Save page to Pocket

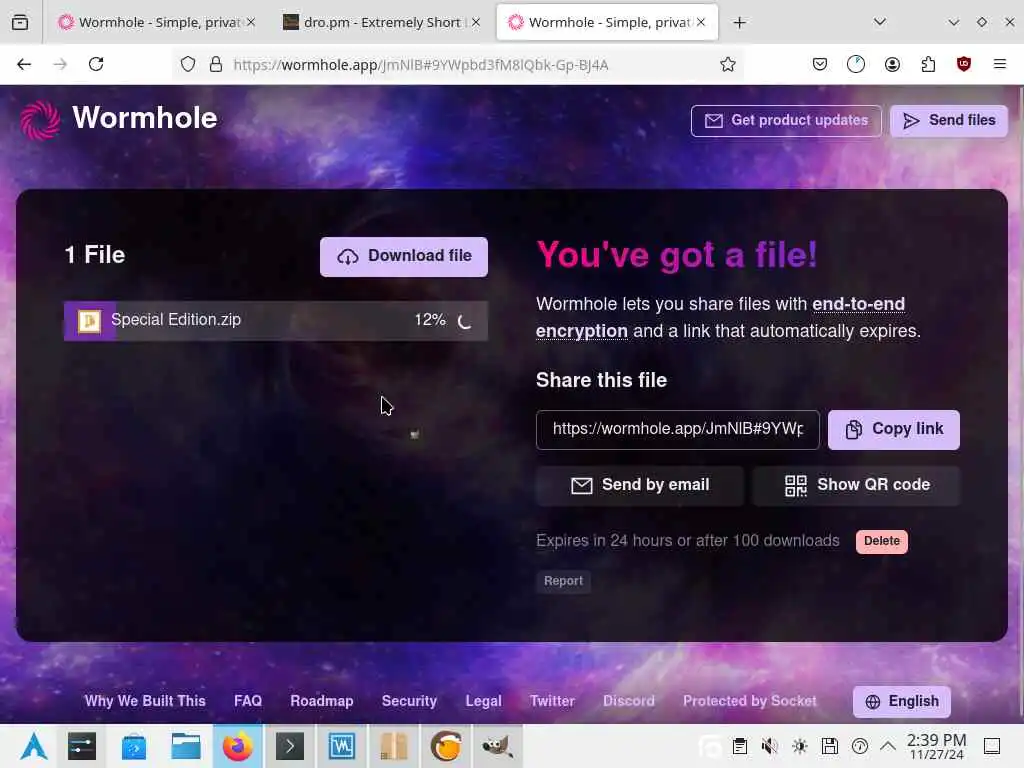point(820,64)
